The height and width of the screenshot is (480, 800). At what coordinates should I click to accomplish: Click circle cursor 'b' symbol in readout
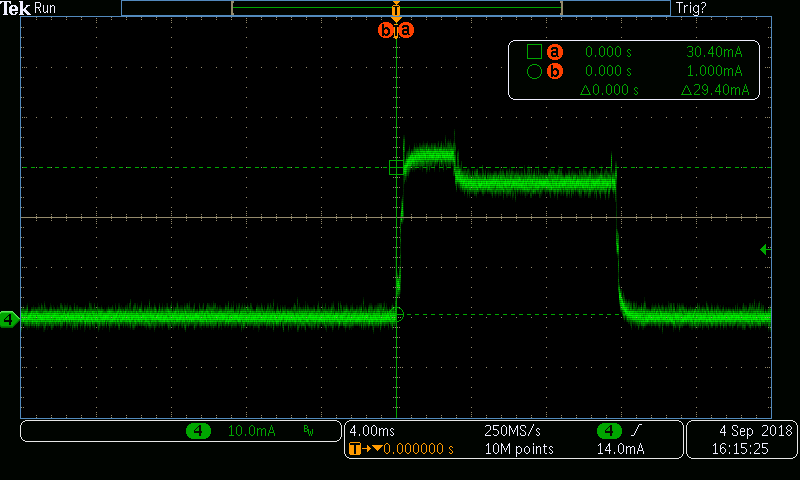(x=534, y=71)
